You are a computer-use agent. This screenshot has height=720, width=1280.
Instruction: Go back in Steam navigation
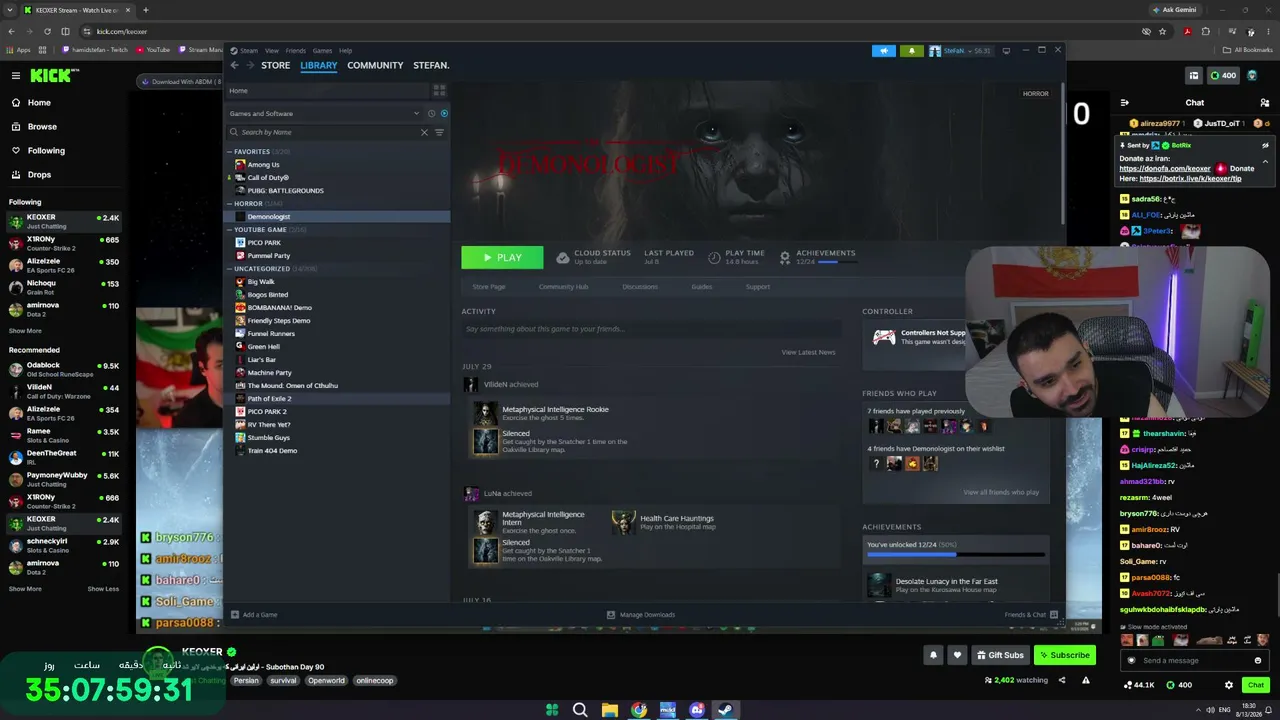click(x=234, y=65)
